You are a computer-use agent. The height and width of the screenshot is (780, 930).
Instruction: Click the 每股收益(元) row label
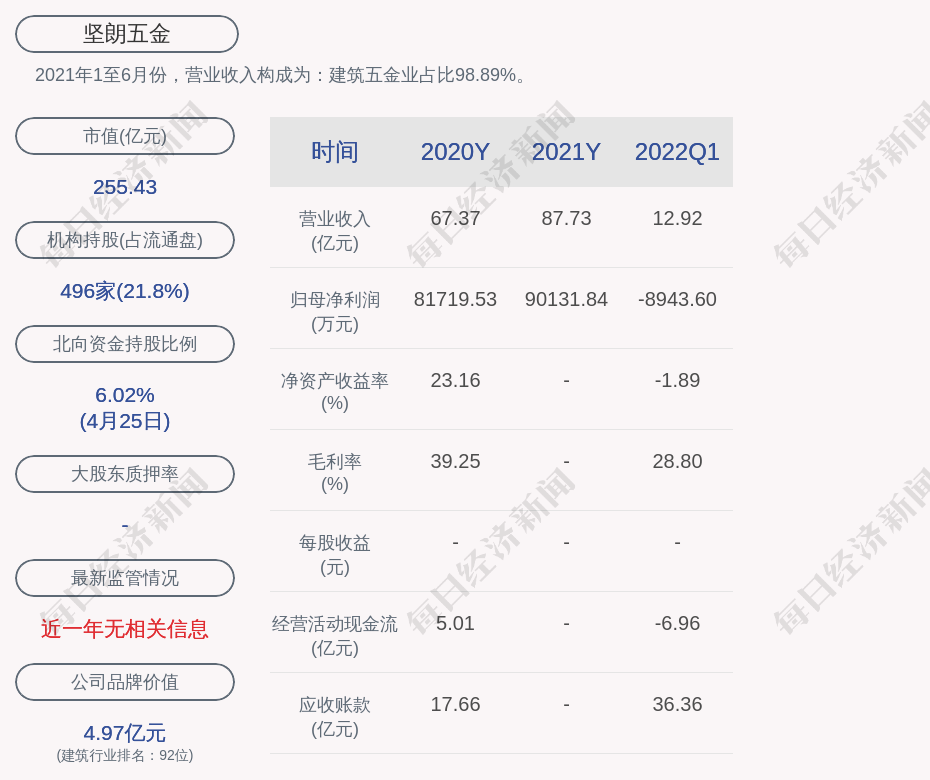click(x=335, y=555)
